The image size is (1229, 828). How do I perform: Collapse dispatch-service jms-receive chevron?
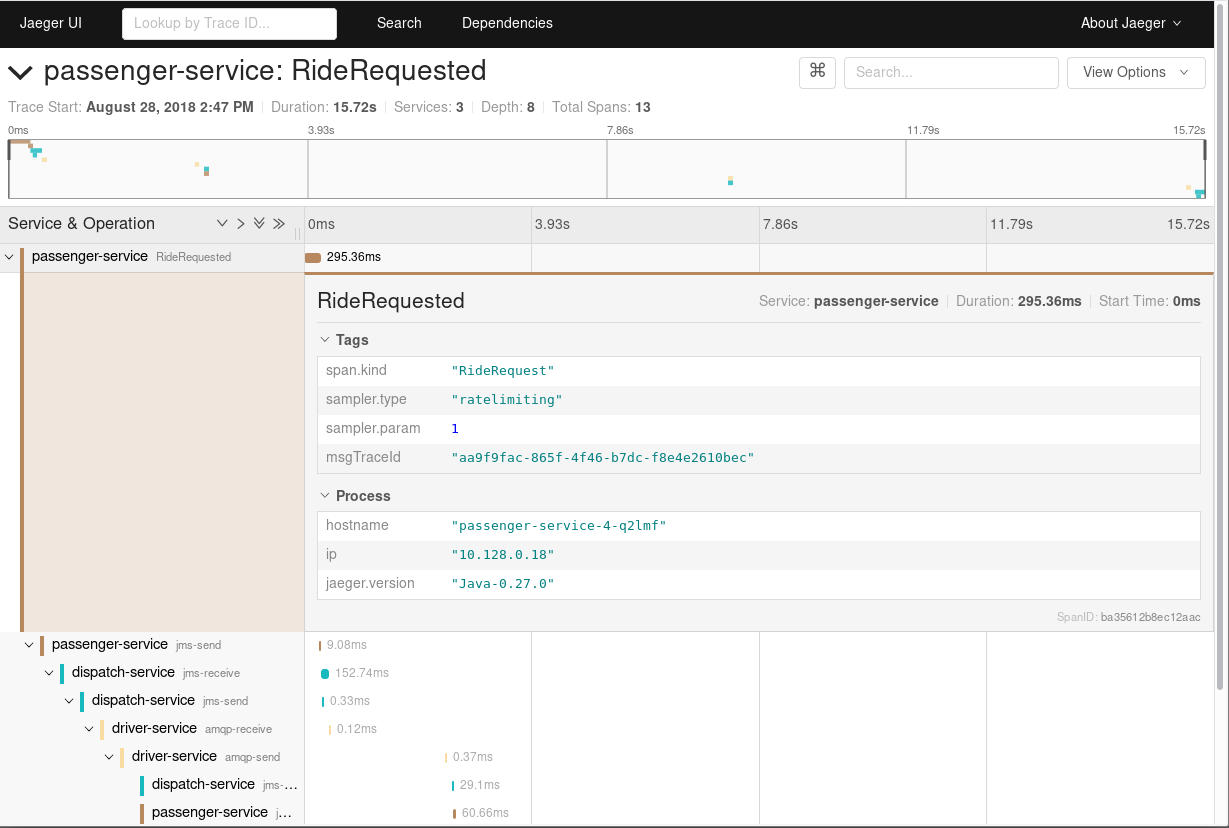pos(49,673)
